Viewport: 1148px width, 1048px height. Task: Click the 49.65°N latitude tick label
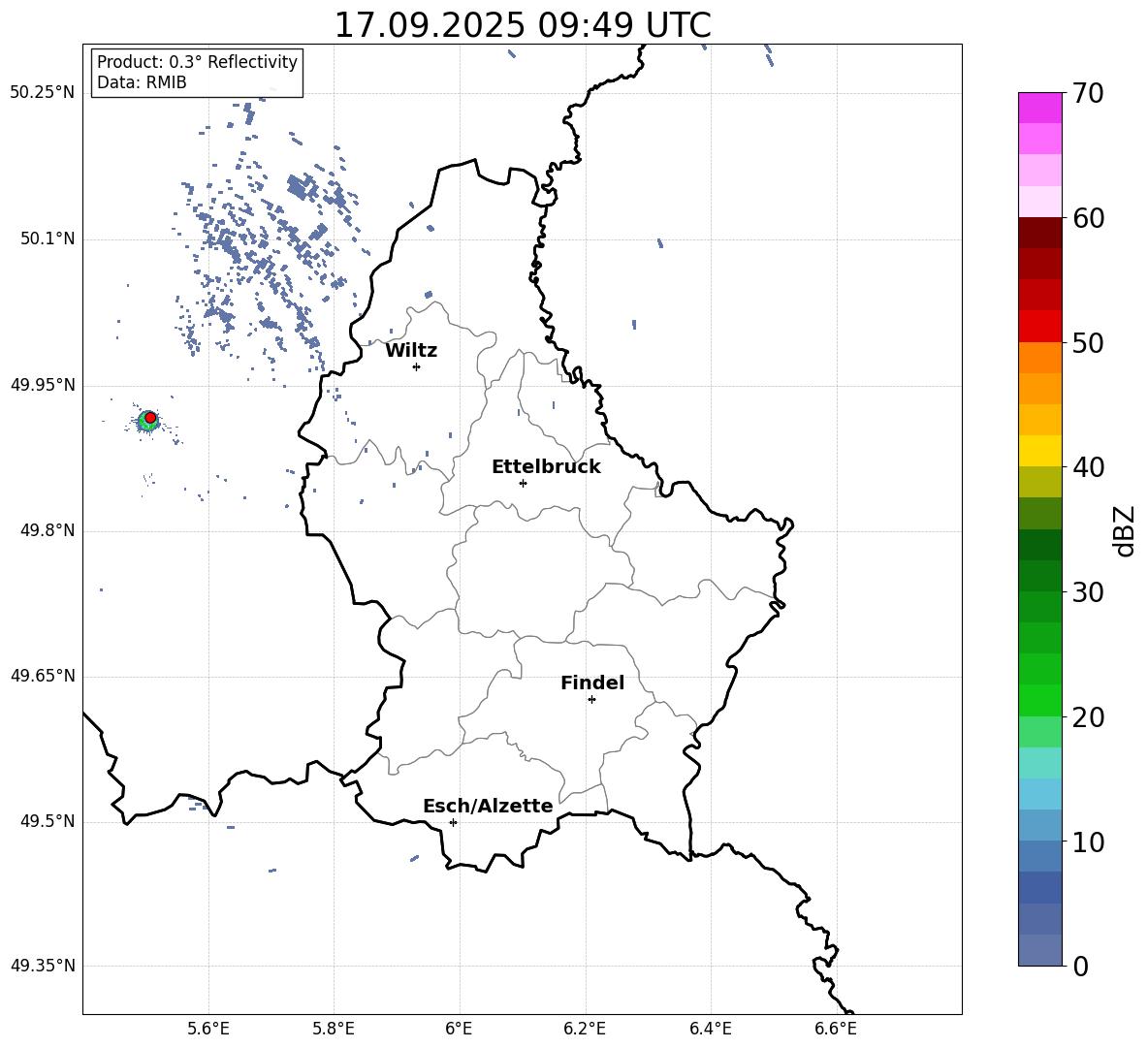tap(43, 676)
